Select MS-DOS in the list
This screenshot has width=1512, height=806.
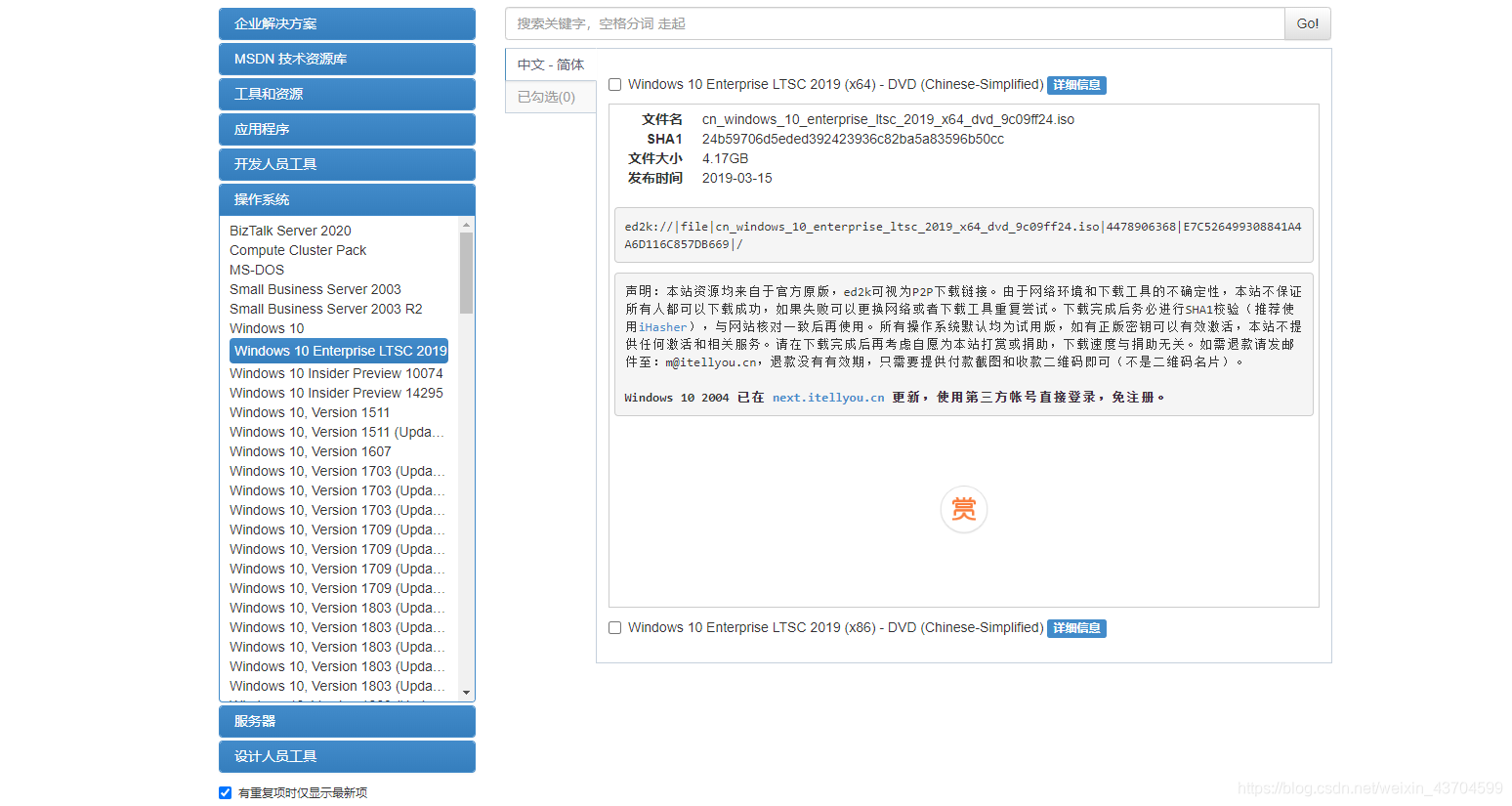coord(257,270)
